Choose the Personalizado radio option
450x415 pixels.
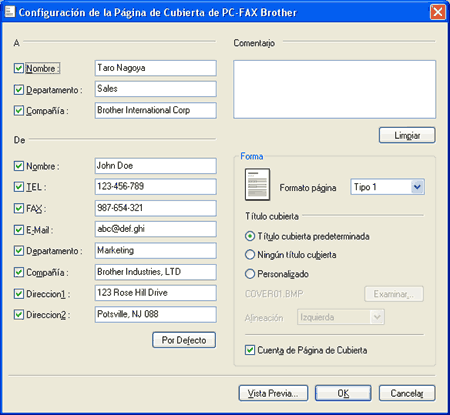(250, 274)
